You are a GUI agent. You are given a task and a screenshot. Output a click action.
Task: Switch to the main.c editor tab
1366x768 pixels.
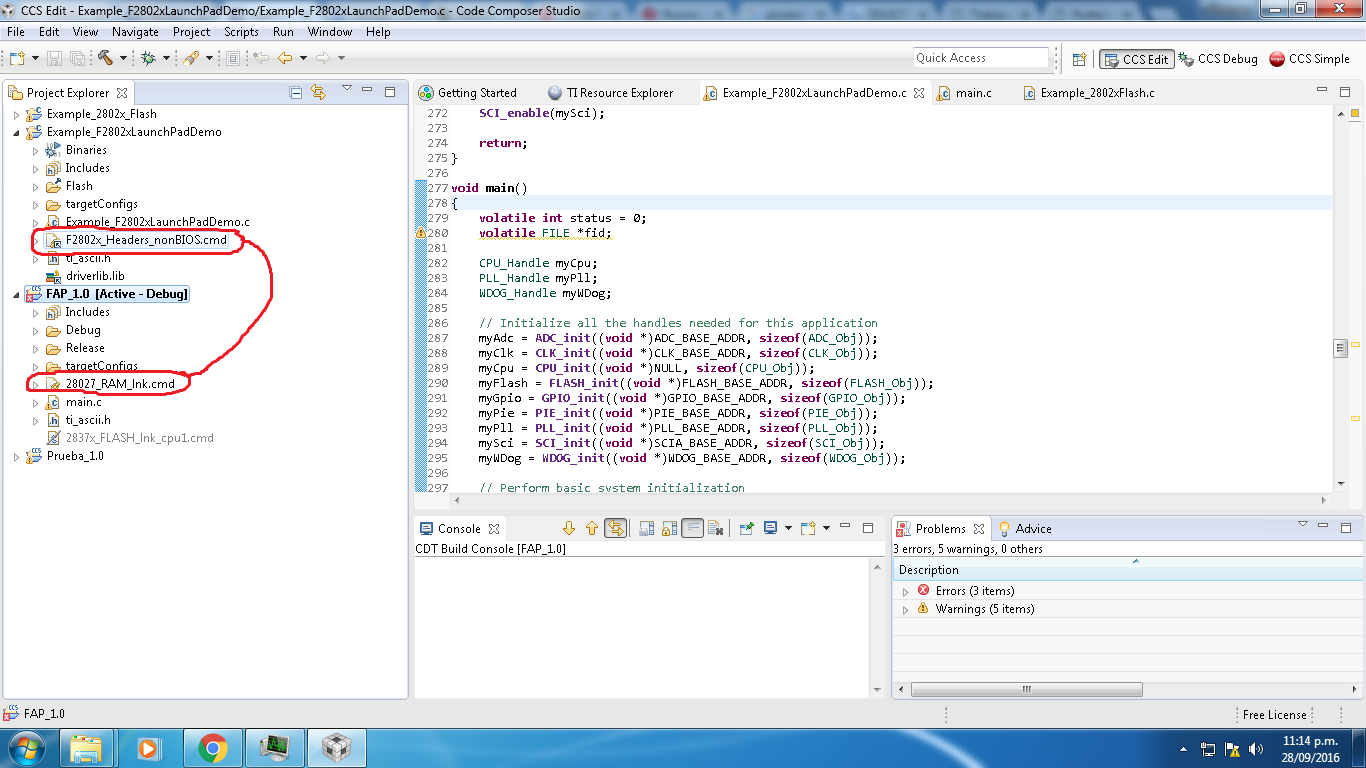(x=973, y=93)
